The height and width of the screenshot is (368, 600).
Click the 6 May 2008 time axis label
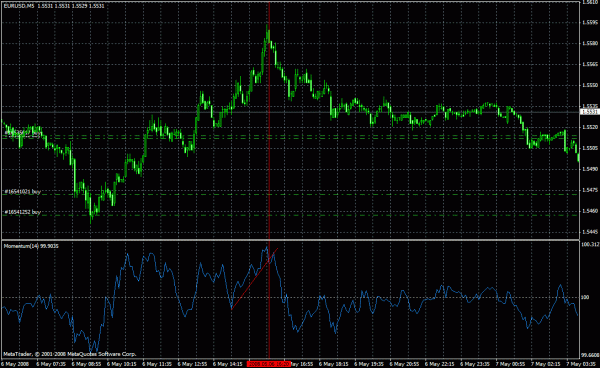pyautogui.click(x=15, y=364)
